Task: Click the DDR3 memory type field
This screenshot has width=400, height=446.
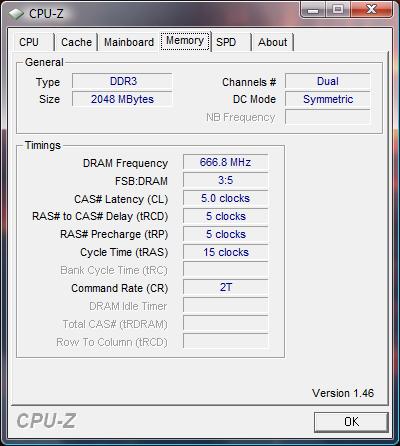Action: point(122,81)
